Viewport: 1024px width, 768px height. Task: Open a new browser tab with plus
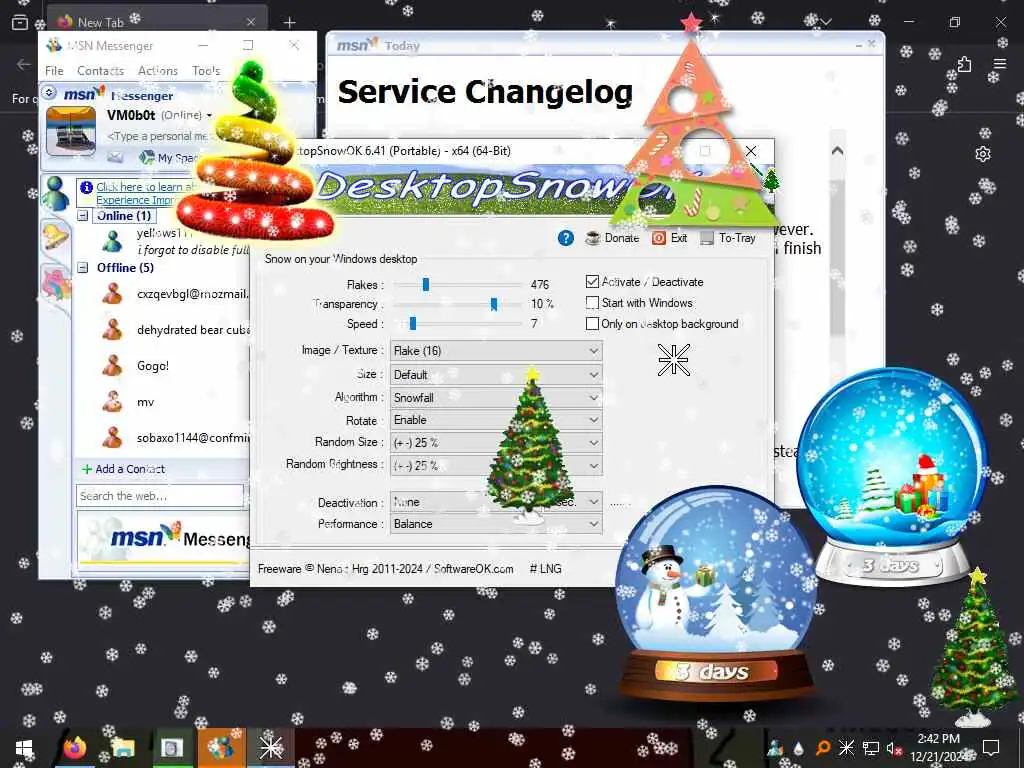(289, 23)
